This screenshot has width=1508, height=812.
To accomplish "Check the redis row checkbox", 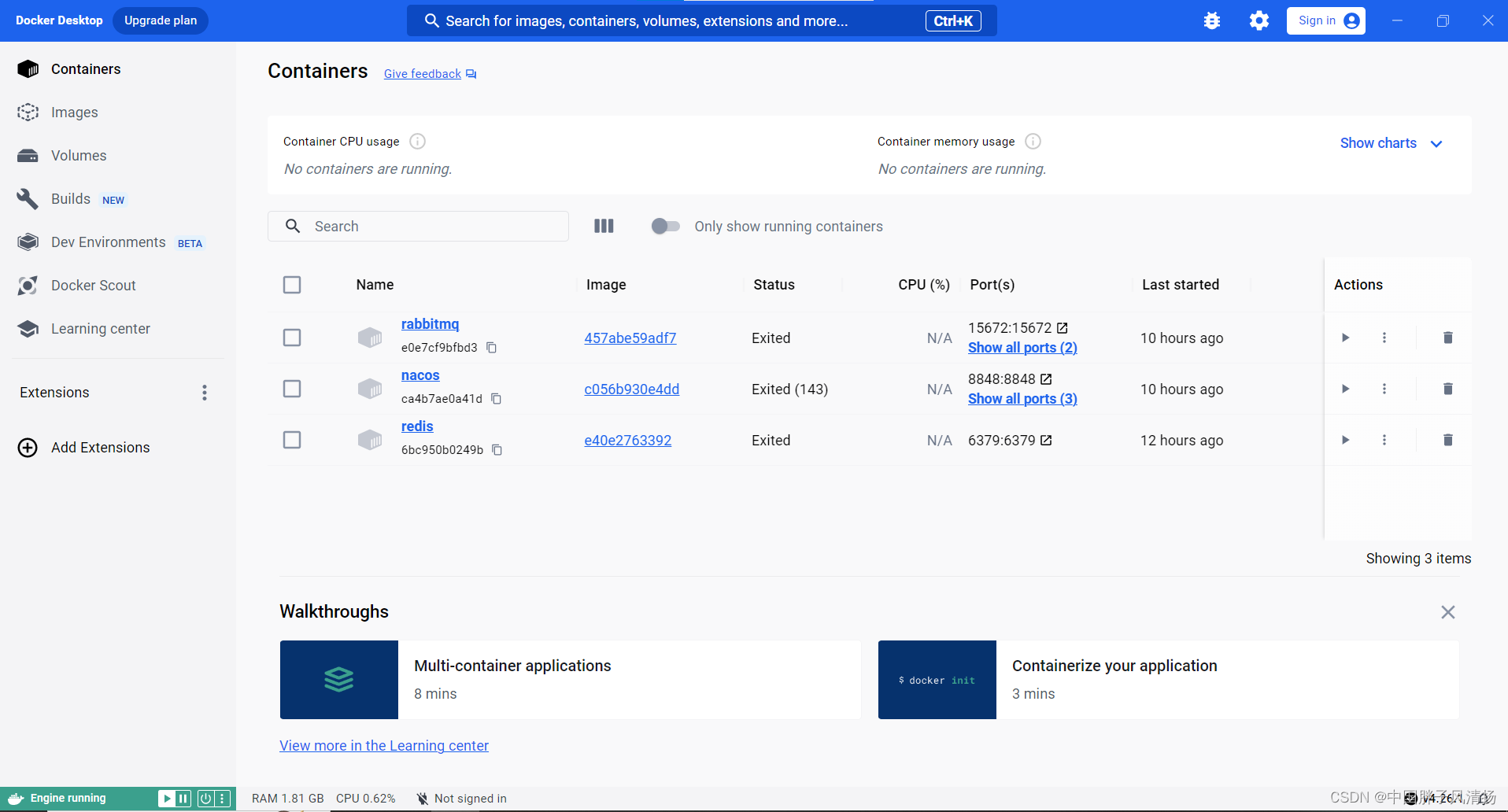I will tap(292, 440).
